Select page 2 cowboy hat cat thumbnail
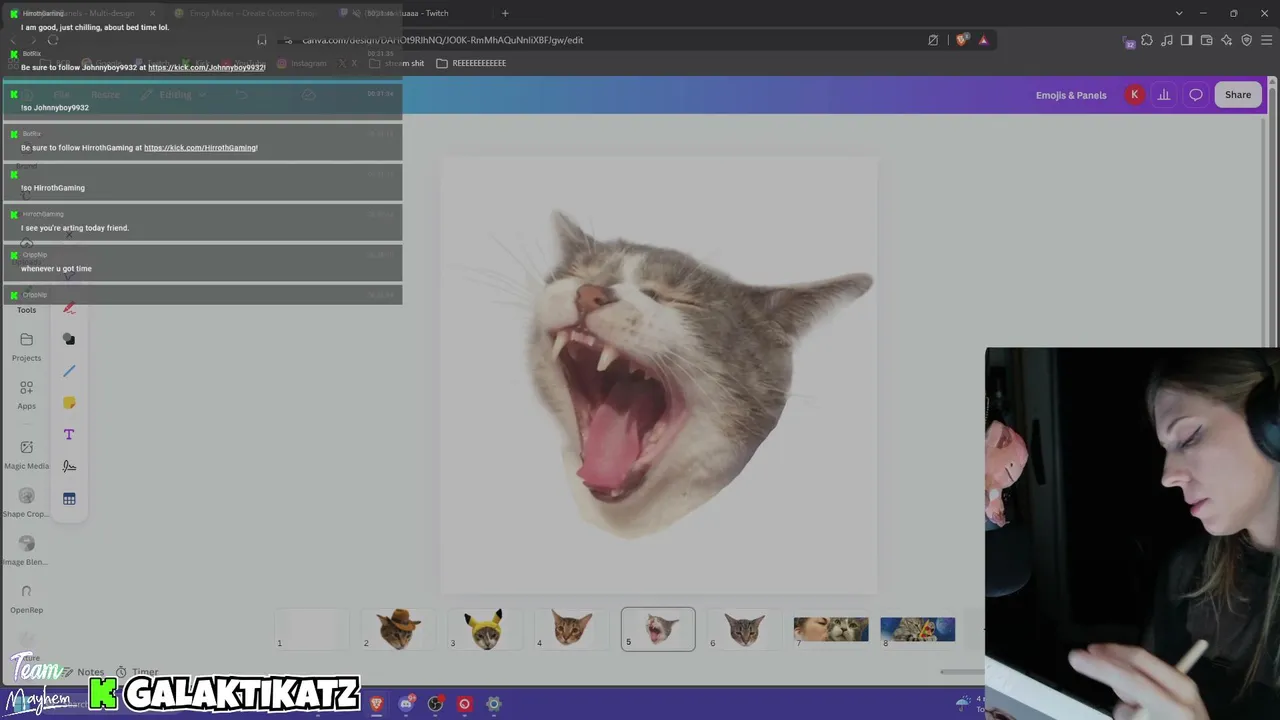This screenshot has width=1280, height=720. 398,629
